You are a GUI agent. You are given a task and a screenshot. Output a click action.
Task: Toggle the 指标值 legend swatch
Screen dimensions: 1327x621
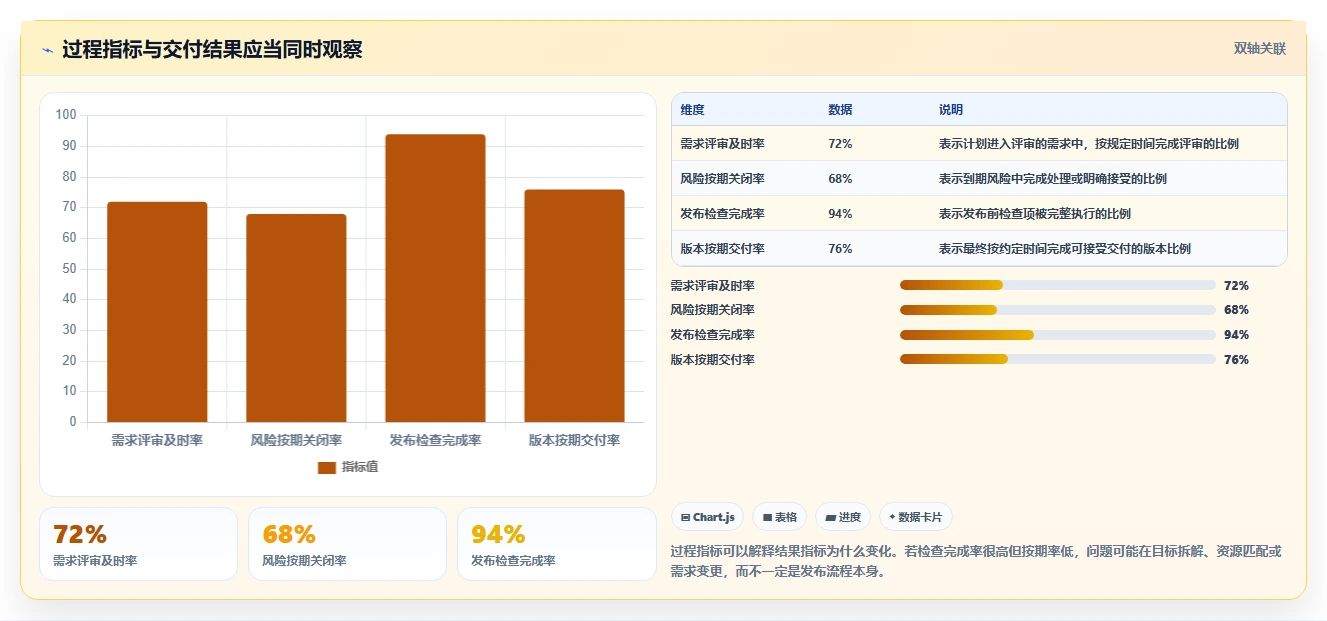(x=327, y=467)
